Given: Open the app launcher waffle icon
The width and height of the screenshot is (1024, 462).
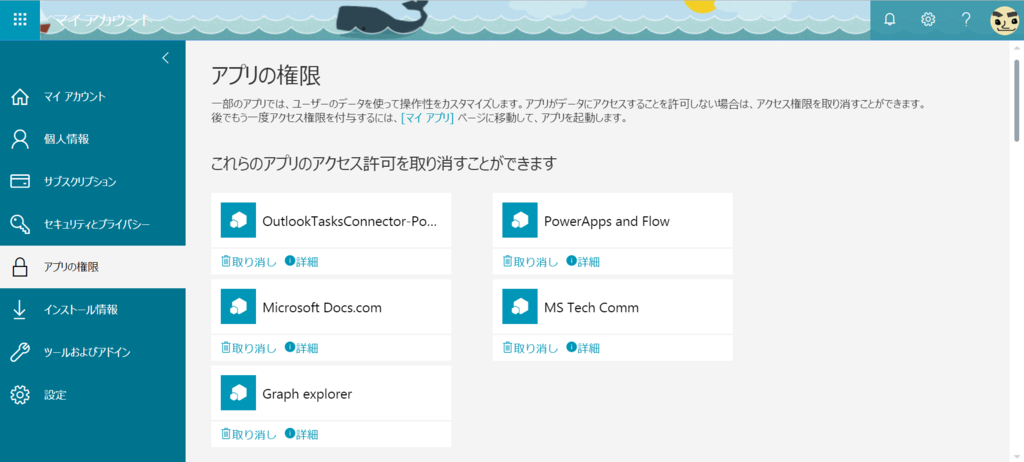Looking at the screenshot, I should point(20,20).
